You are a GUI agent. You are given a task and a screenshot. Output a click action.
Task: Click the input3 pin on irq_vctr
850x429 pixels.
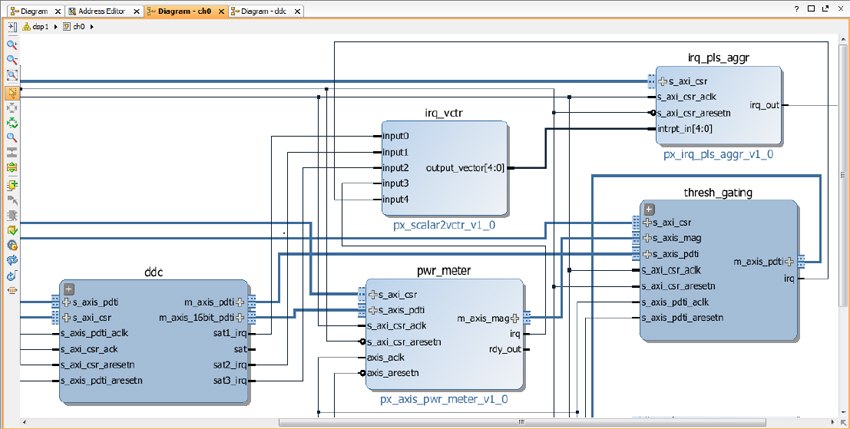click(x=396, y=183)
